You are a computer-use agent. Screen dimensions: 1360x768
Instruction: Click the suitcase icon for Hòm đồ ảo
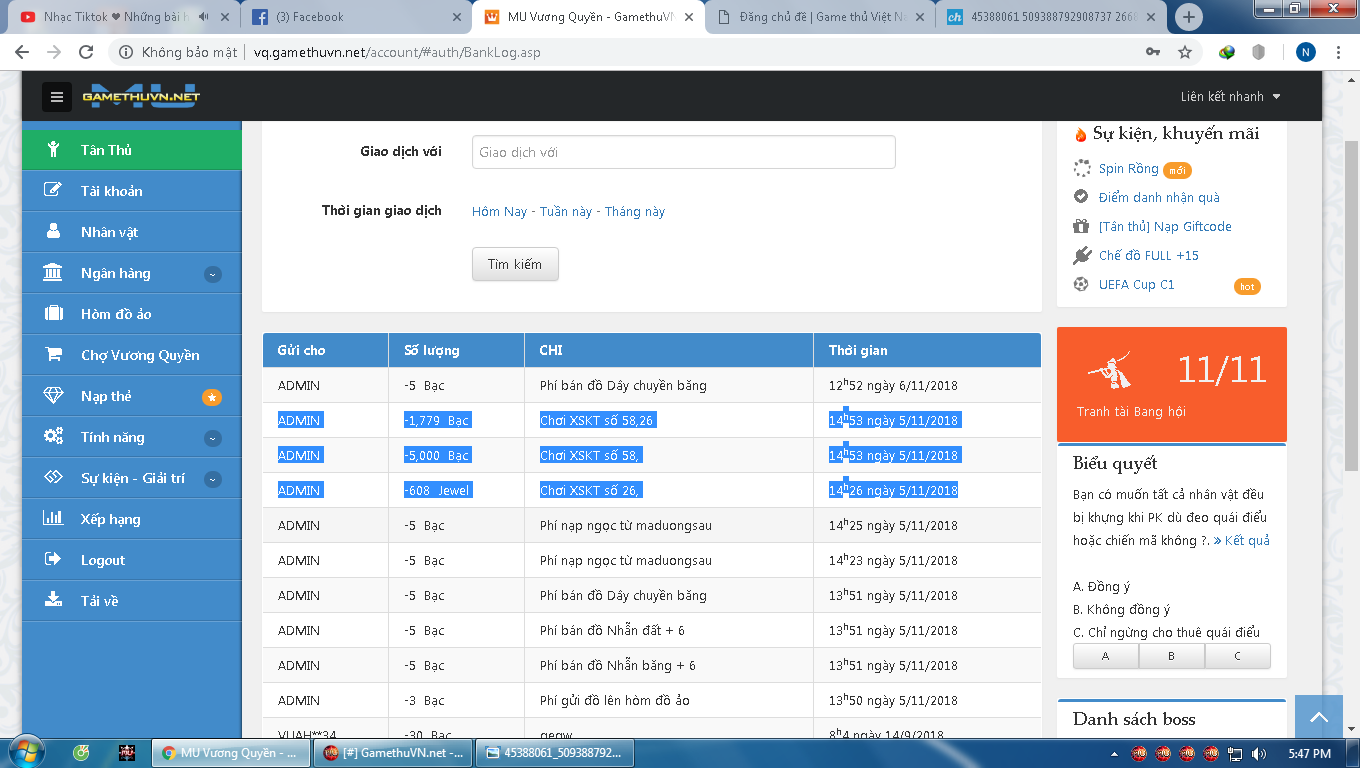click(x=54, y=314)
